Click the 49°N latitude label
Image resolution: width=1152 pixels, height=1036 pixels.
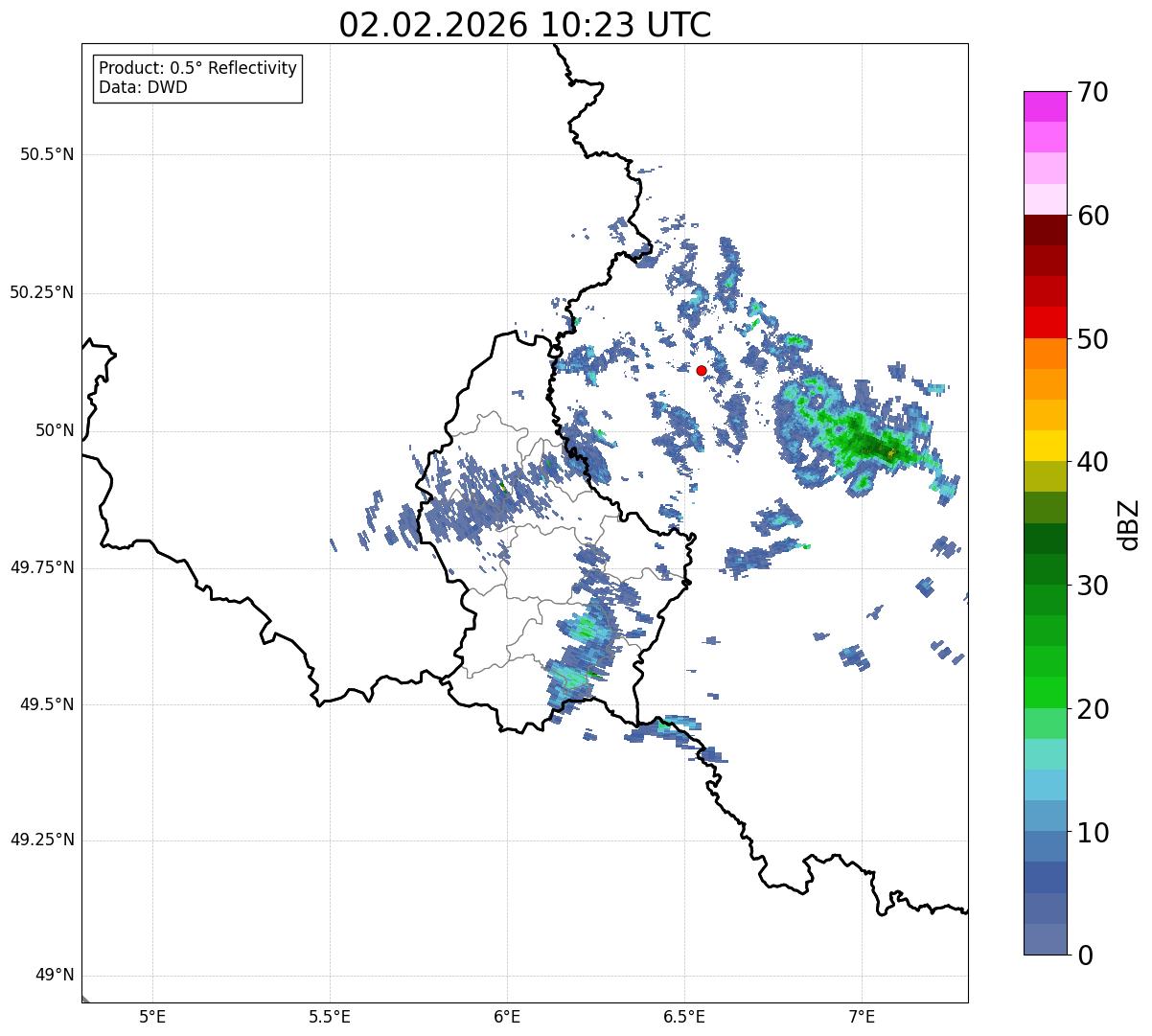coord(54,976)
